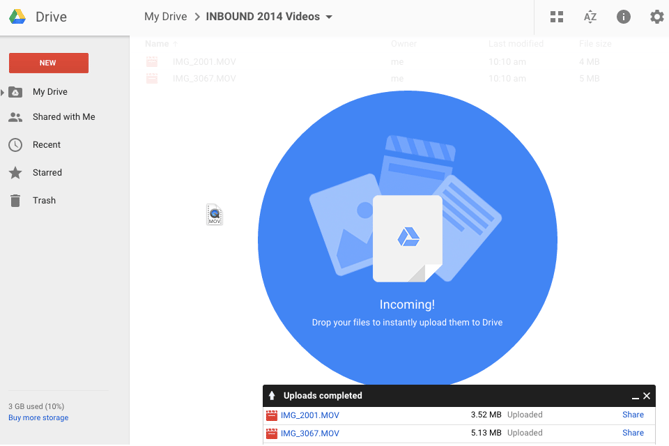The height and width of the screenshot is (446, 669).
Task: Show the details info panel
Action: tap(623, 17)
